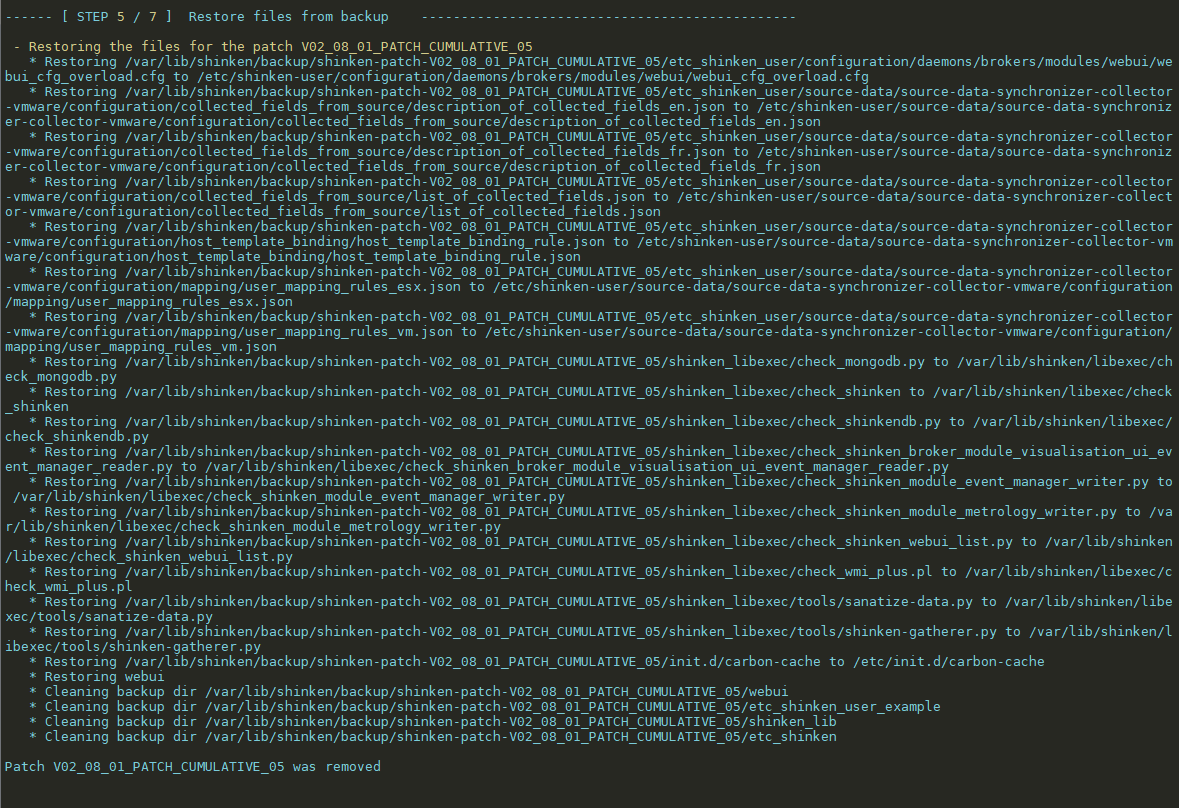This screenshot has height=808, width=1179.
Task: Click the wrapped 'ck_mongodb.py' text
Action: [61, 377]
